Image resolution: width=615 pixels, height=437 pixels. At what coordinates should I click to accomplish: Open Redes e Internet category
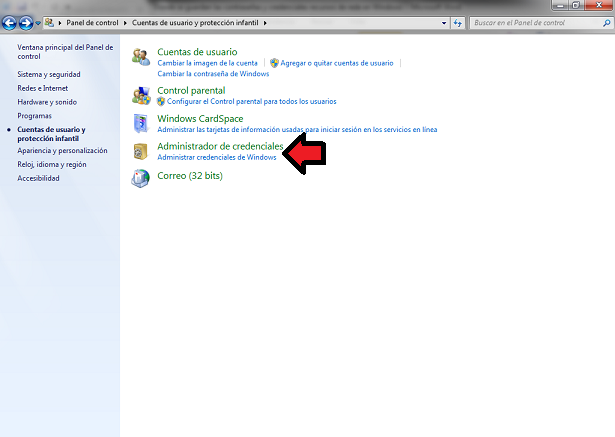42,88
